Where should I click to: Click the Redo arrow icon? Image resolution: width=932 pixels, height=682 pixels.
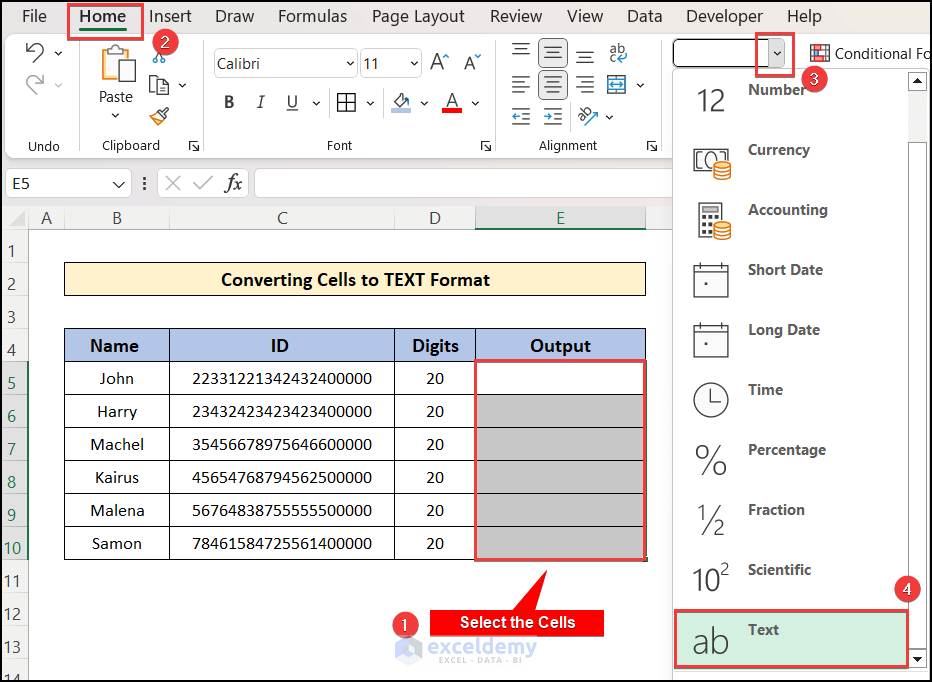tap(35, 84)
